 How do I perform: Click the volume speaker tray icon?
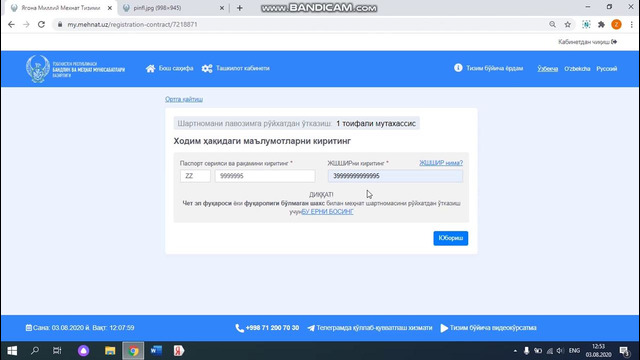click(560, 351)
